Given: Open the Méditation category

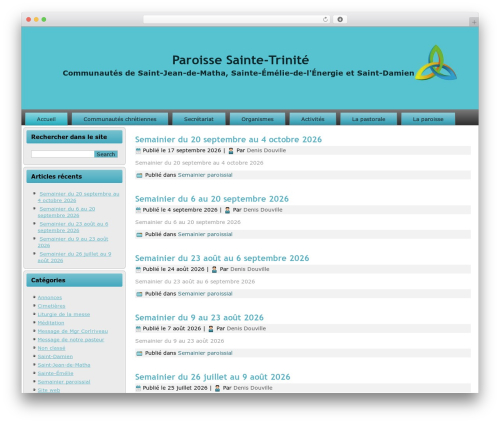Looking at the screenshot, I should tap(51, 323).
